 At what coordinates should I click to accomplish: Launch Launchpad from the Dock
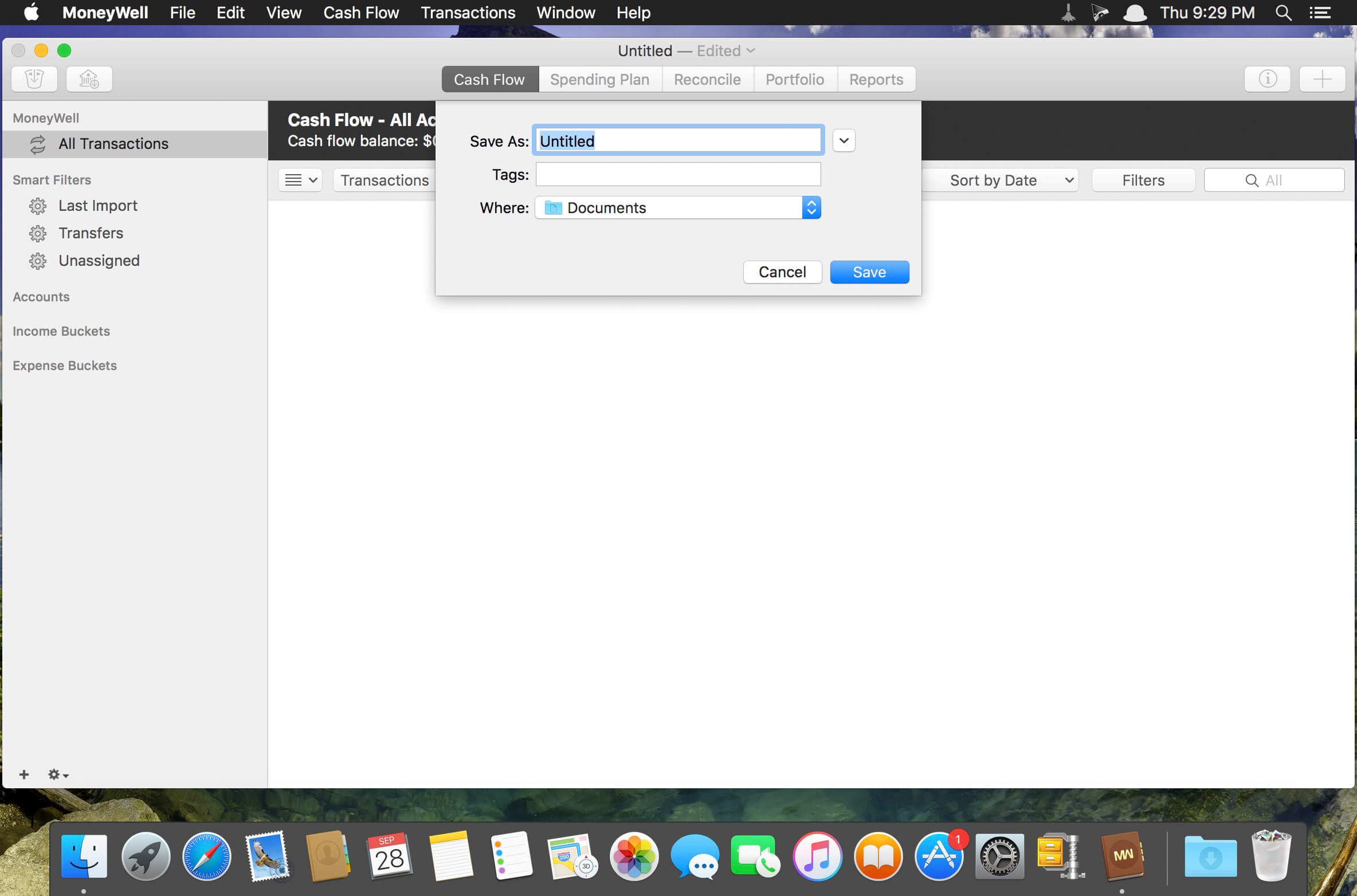146,856
